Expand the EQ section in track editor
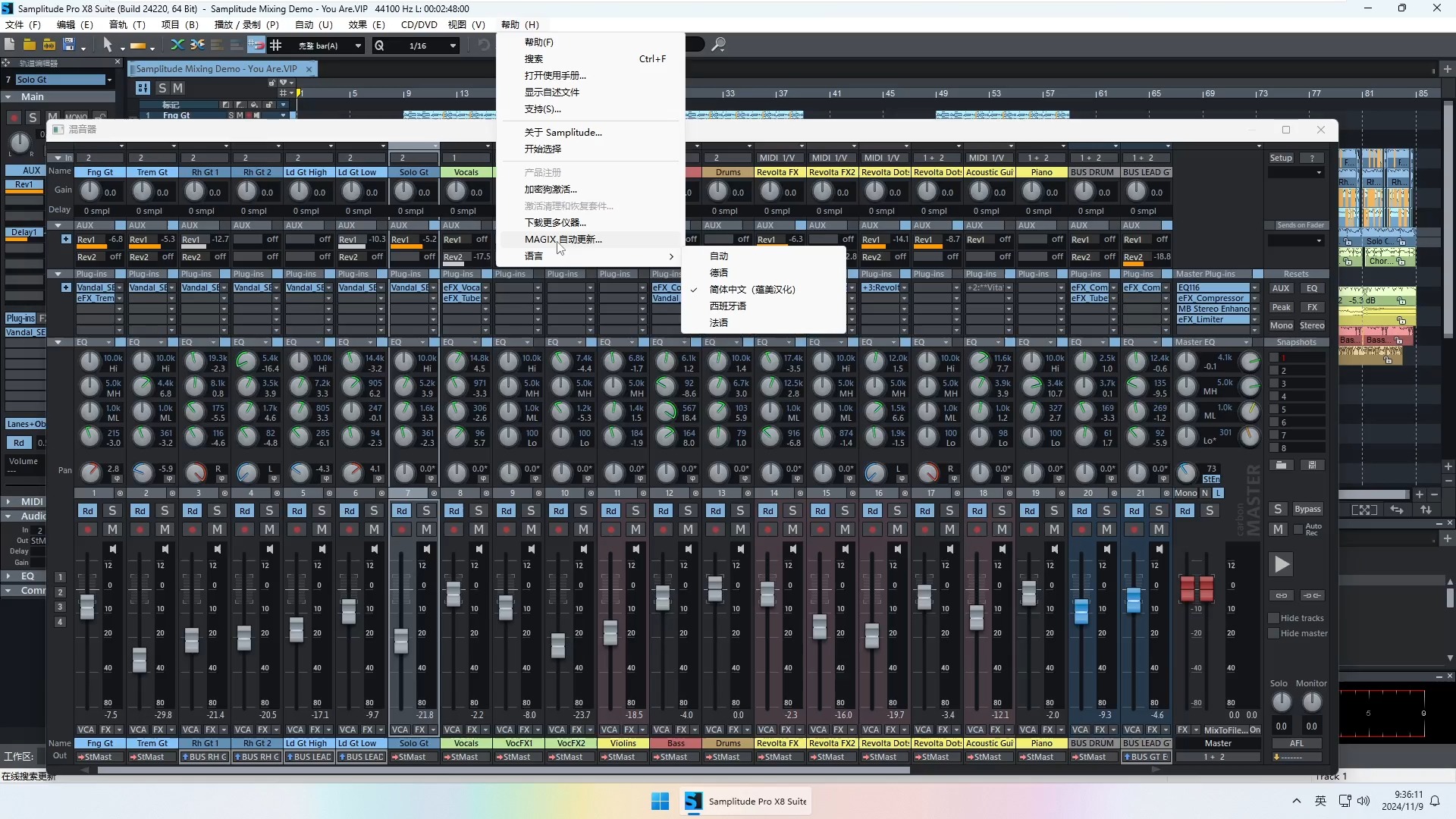The image size is (1456, 819). [x=8, y=576]
